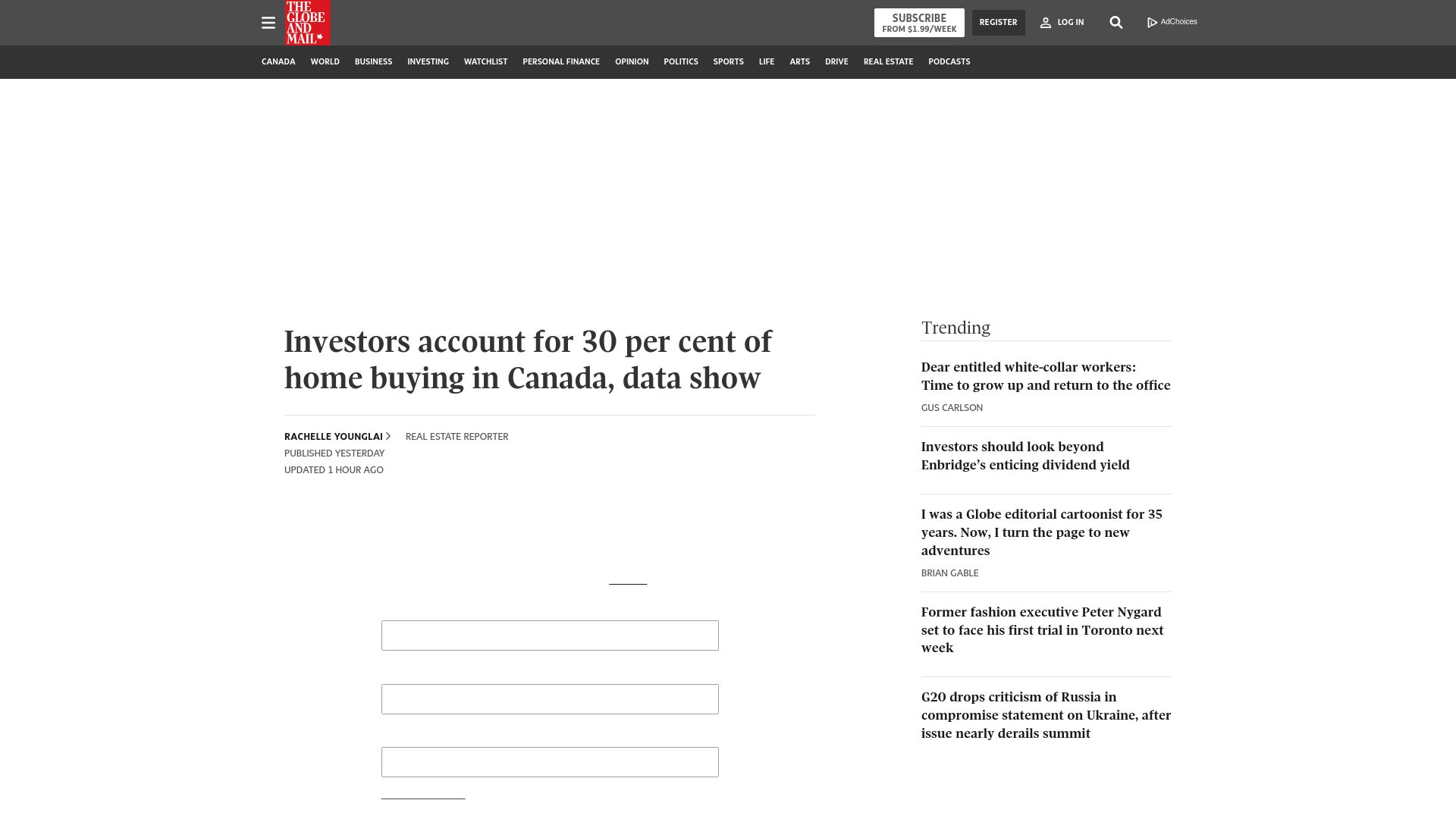Click the Trending heading

[955, 328]
